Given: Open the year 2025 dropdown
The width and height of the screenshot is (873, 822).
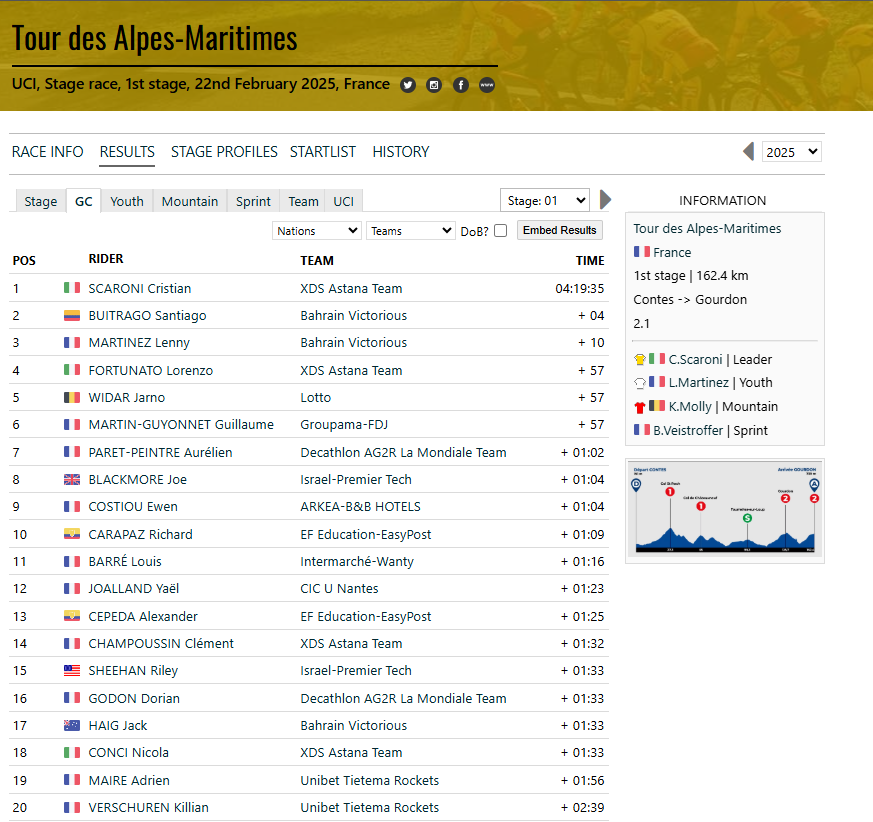Looking at the screenshot, I should pos(791,152).
